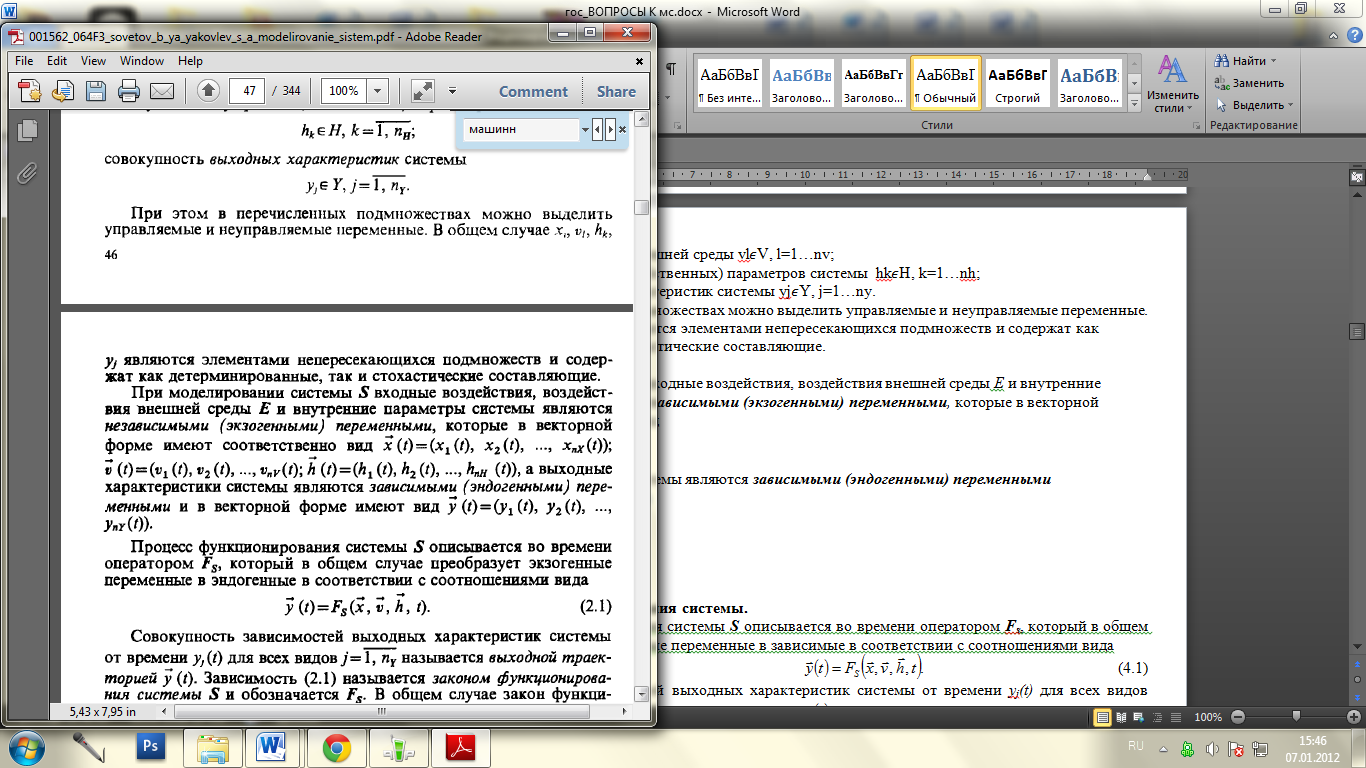
Task: Open Photoshop from the taskbar
Action: [153, 746]
